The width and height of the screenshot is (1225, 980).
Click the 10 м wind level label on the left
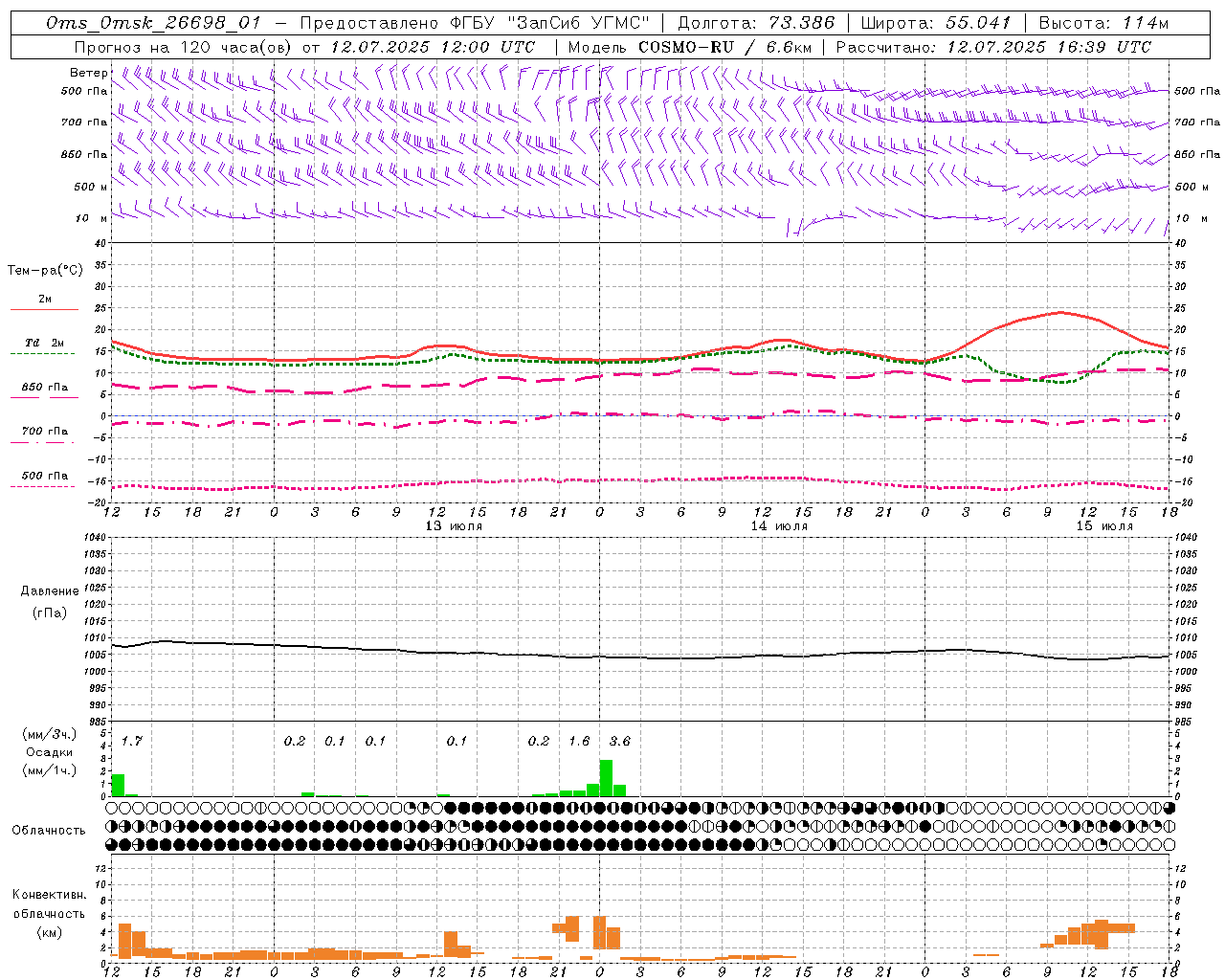click(92, 218)
